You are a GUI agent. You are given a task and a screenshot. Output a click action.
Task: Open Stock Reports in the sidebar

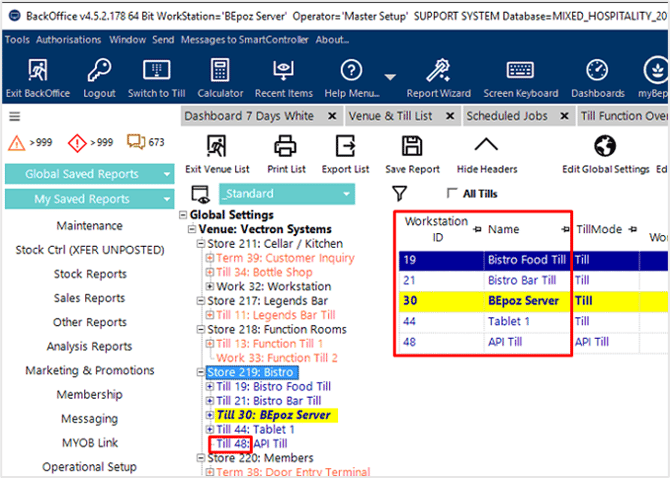(89, 274)
